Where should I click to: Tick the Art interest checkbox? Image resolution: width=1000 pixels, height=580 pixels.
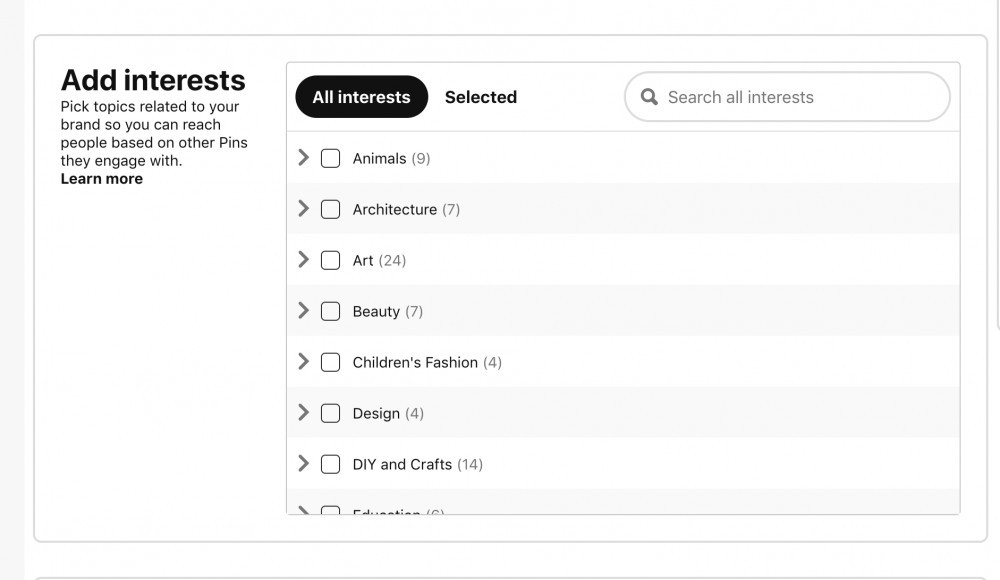tap(330, 260)
